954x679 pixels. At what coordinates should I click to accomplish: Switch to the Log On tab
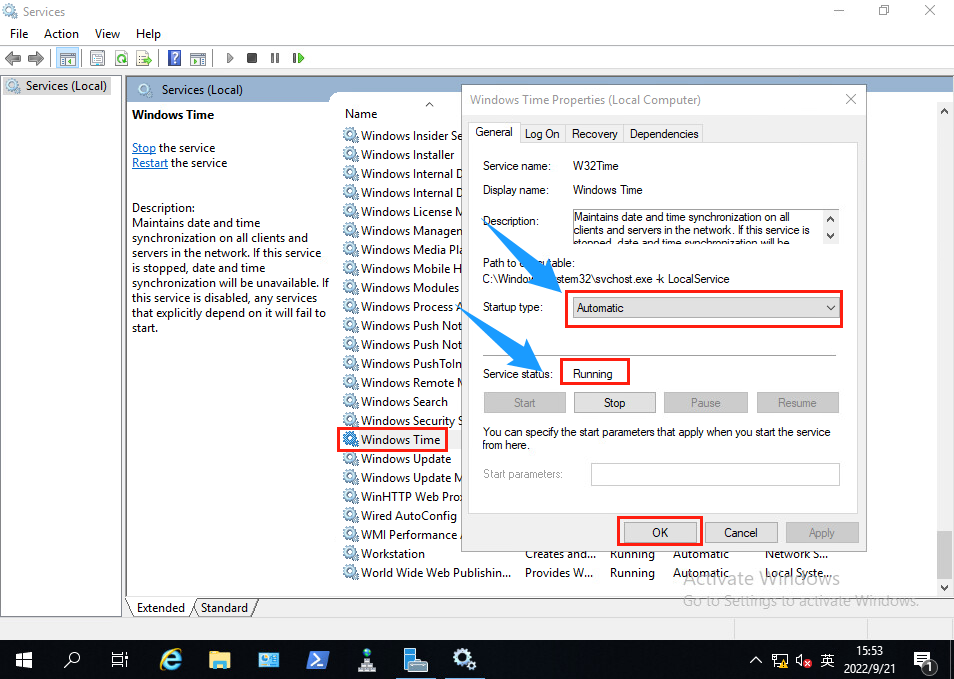(542, 134)
